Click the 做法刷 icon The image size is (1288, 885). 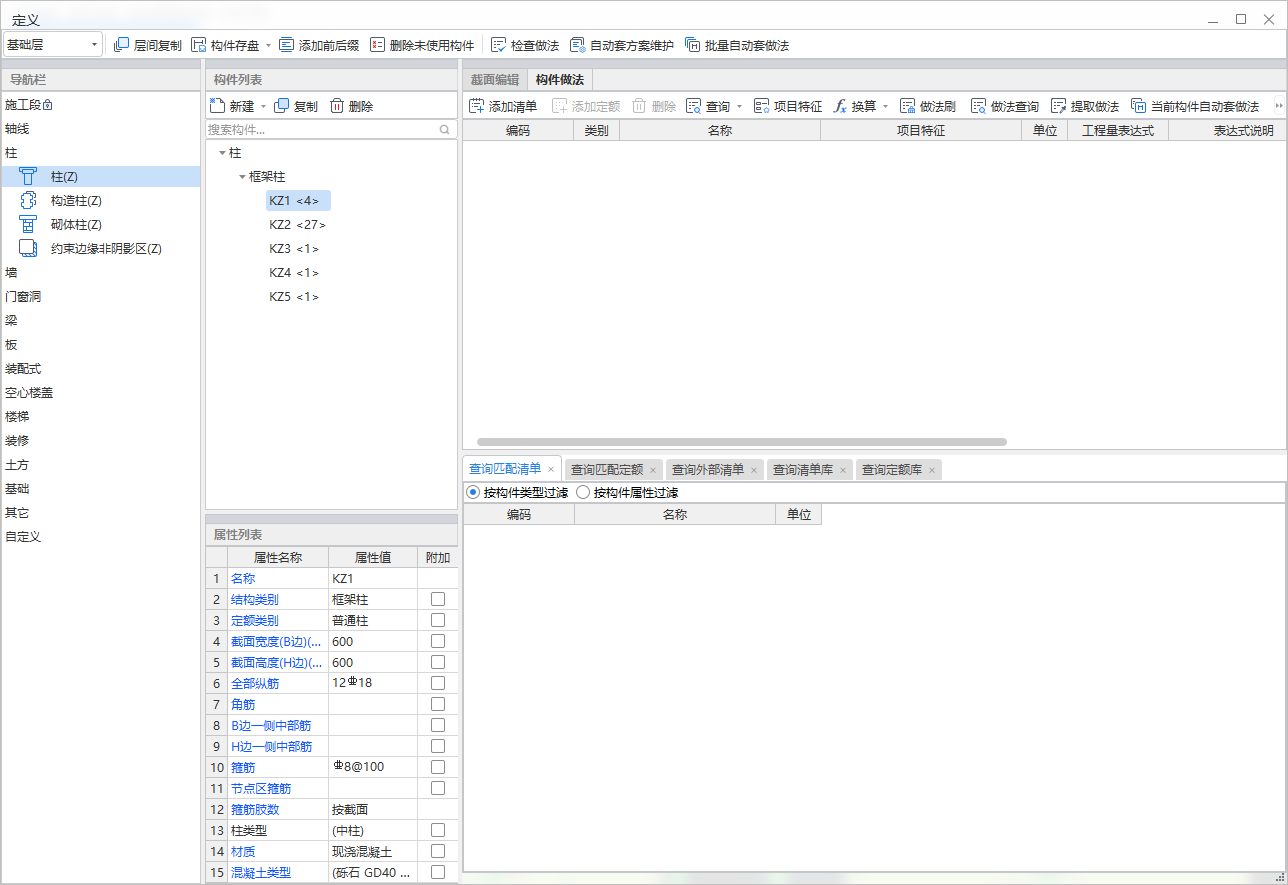[907, 106]
